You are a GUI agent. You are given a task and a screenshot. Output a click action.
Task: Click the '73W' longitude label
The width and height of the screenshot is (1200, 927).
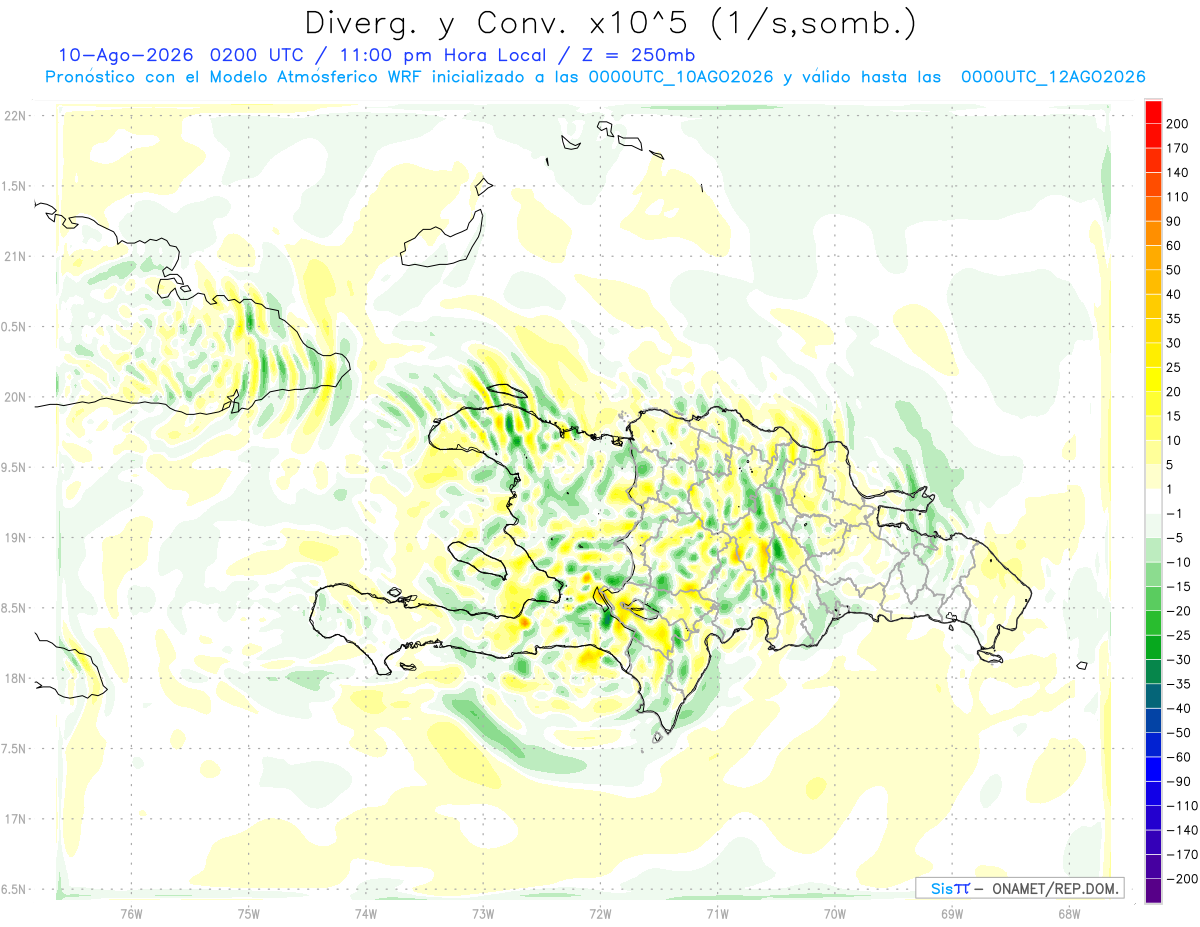(x=483, y=913)
